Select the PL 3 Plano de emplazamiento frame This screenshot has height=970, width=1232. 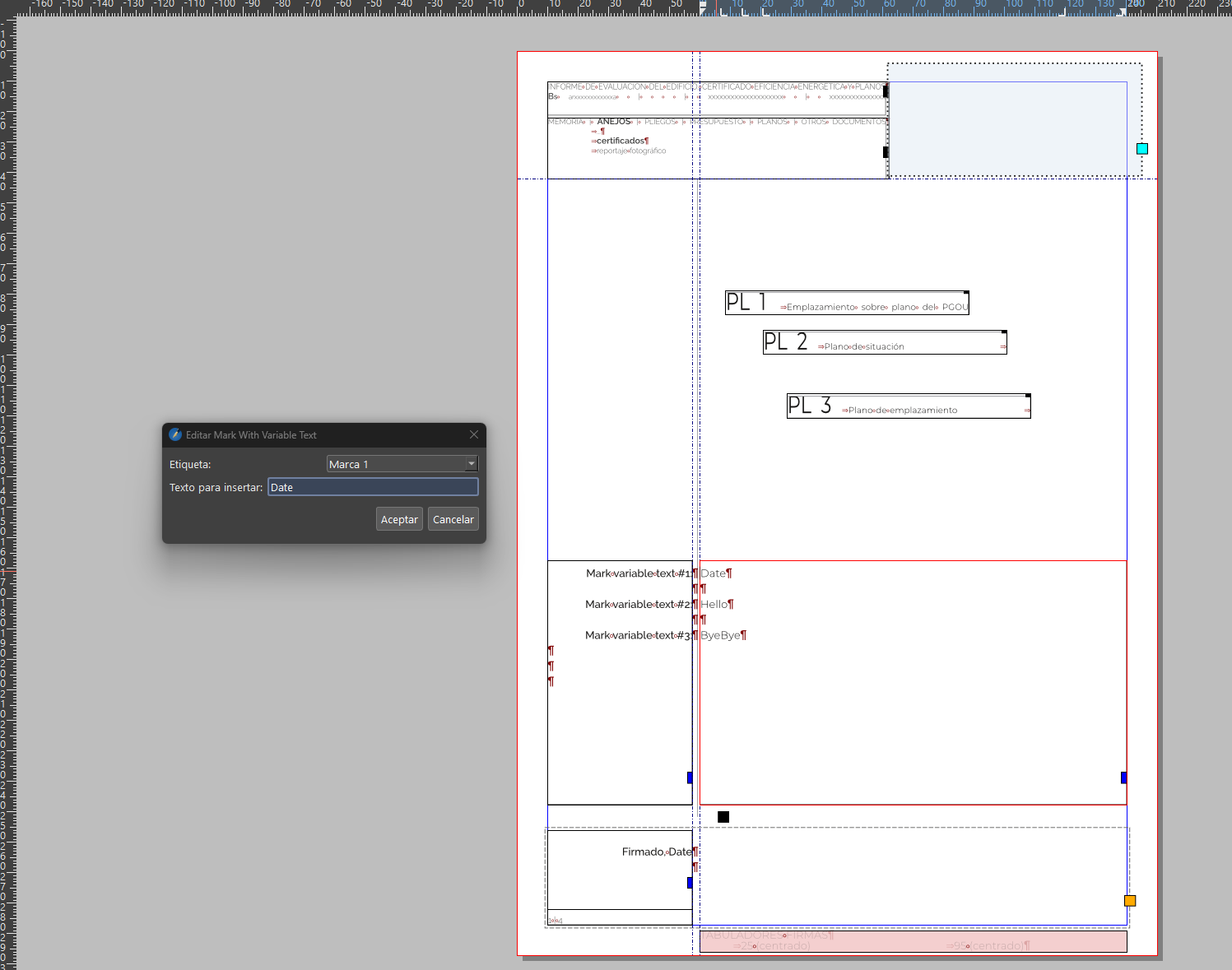coord(908,406)
